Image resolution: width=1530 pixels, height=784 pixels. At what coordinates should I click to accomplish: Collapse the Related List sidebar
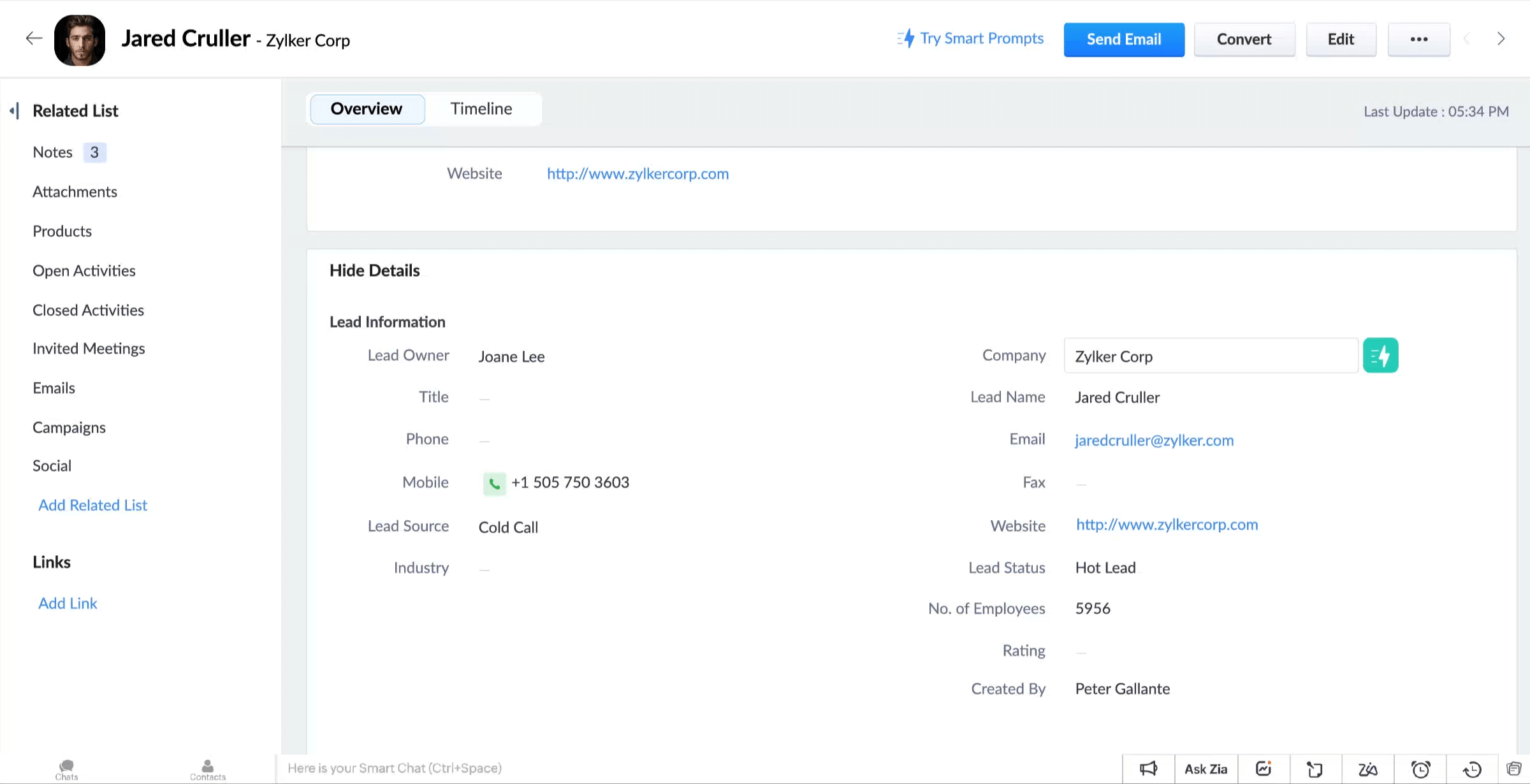click(14, 110)
